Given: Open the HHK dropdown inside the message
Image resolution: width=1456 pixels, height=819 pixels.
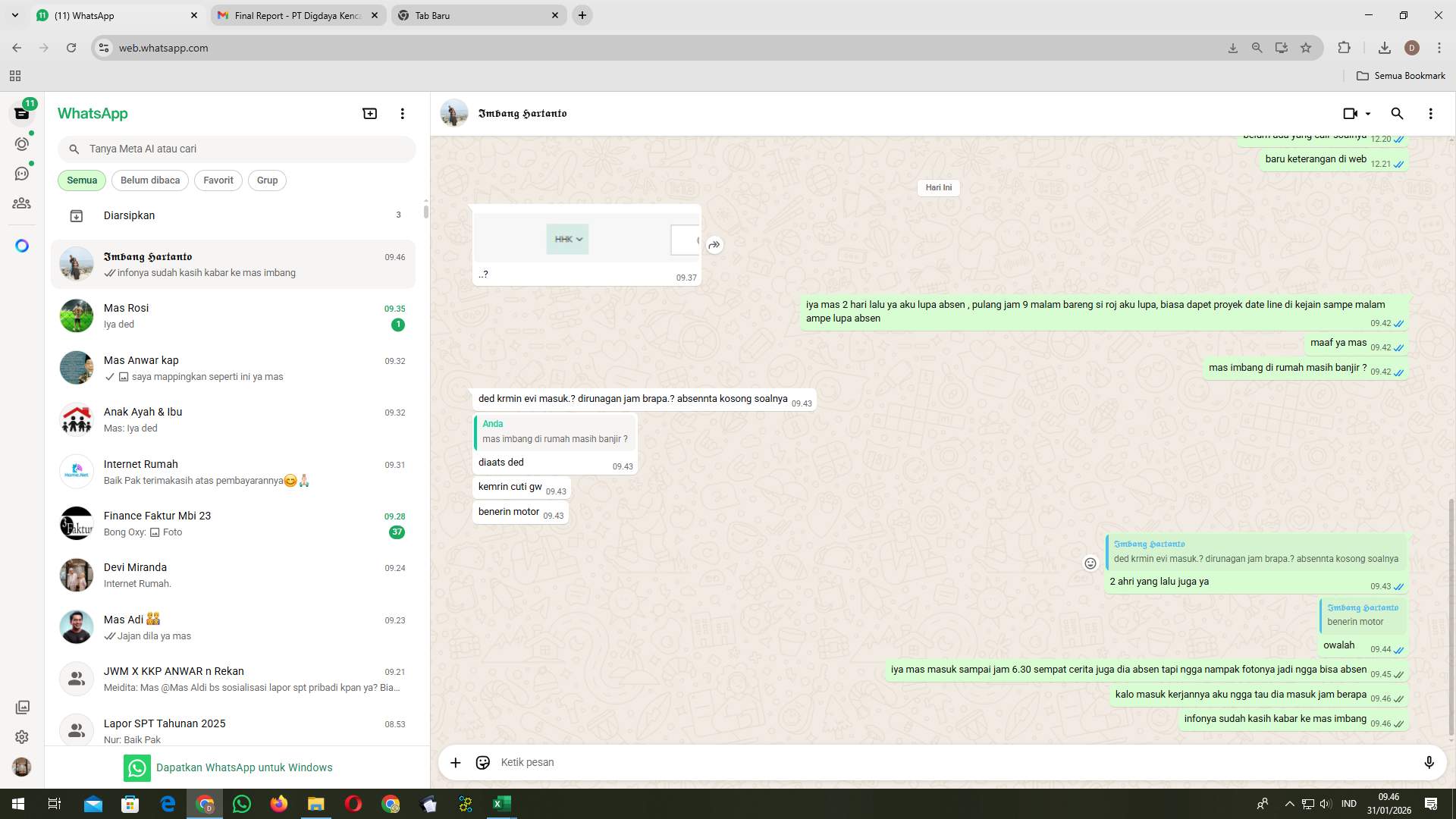Looking at the screenshot, I should [x=568, y=239].
